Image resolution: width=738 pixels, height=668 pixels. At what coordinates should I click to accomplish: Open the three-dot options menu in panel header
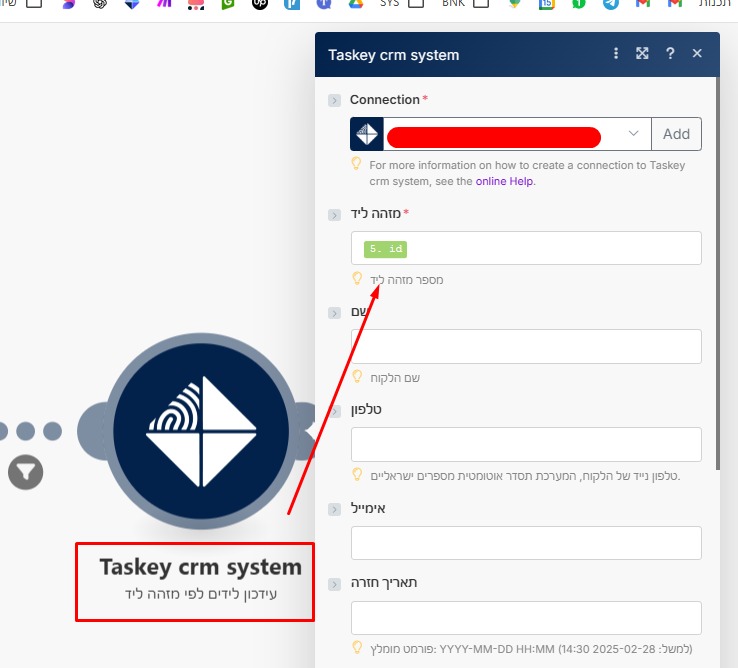tap(616, 54)
